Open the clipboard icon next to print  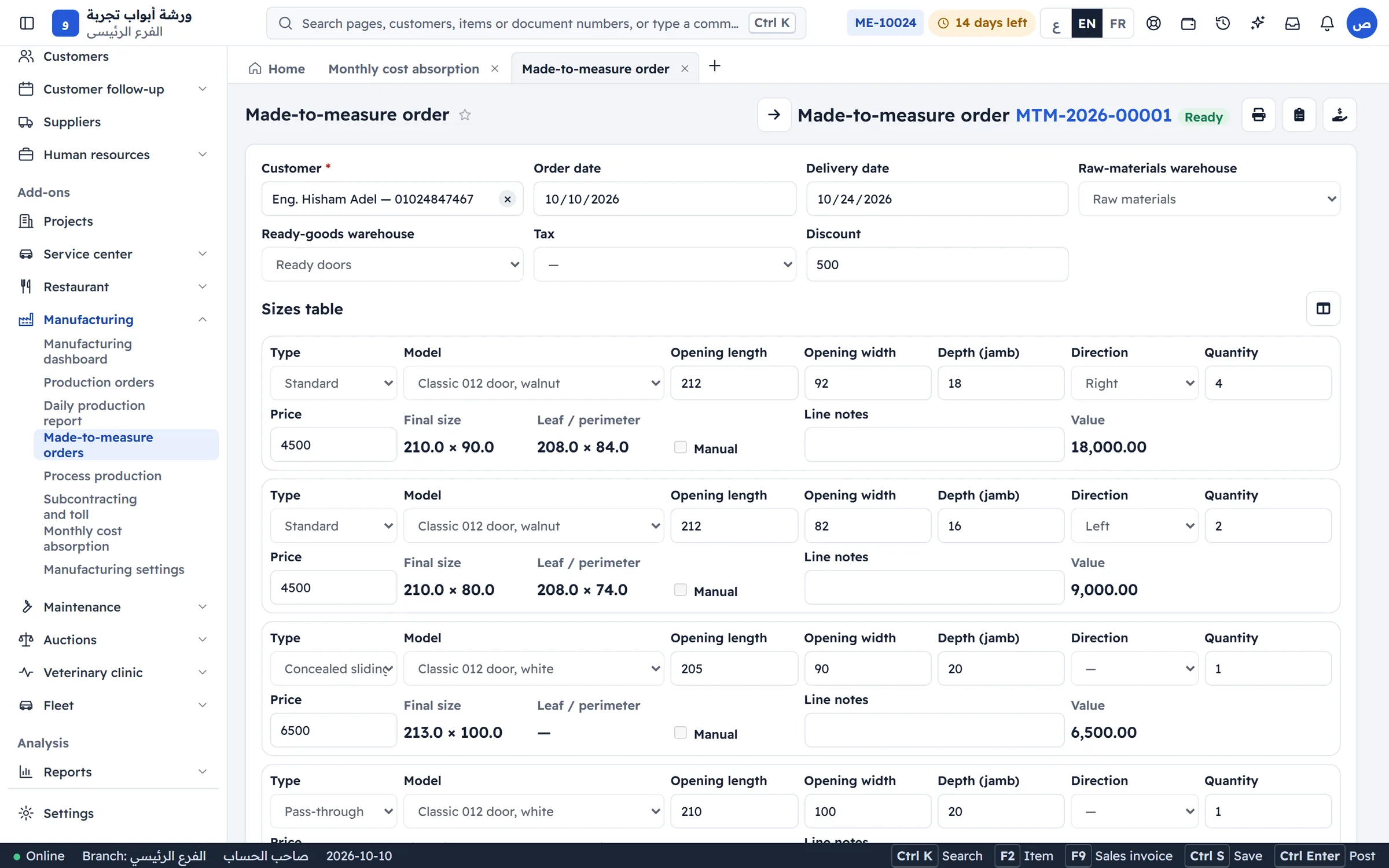(1299, 115)
